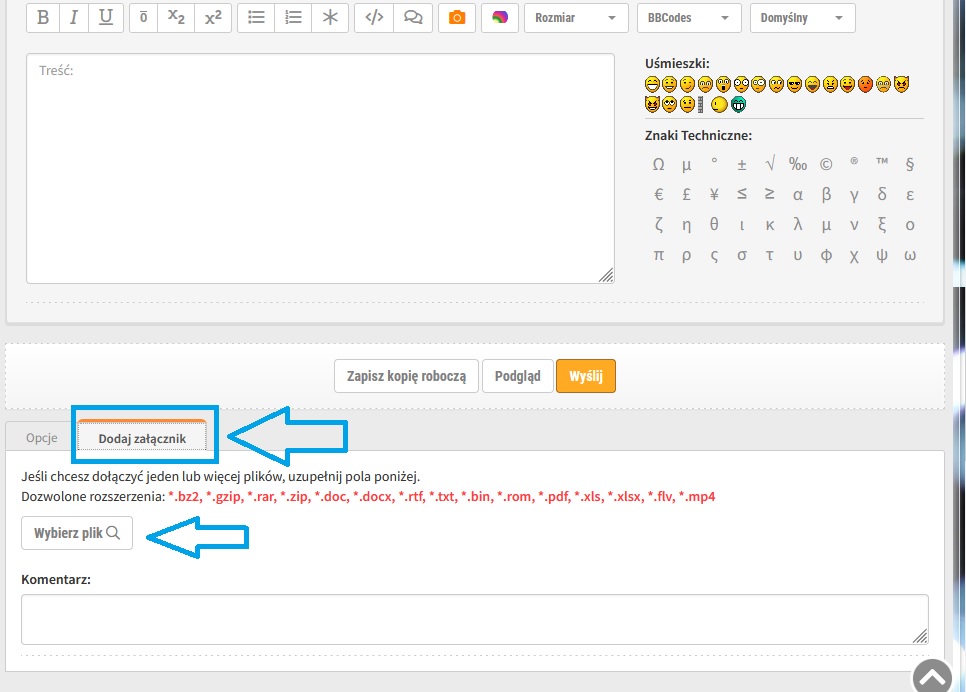Click the orange camera image icon
Screen dimensions: 966x692
(456, 18)
